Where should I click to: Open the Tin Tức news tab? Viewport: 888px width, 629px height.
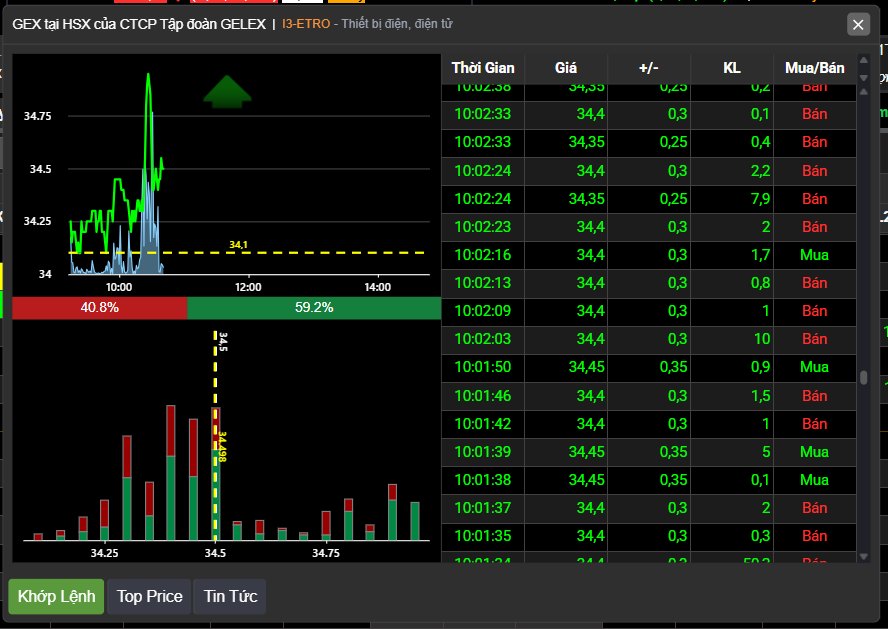(x=230, y=596)
